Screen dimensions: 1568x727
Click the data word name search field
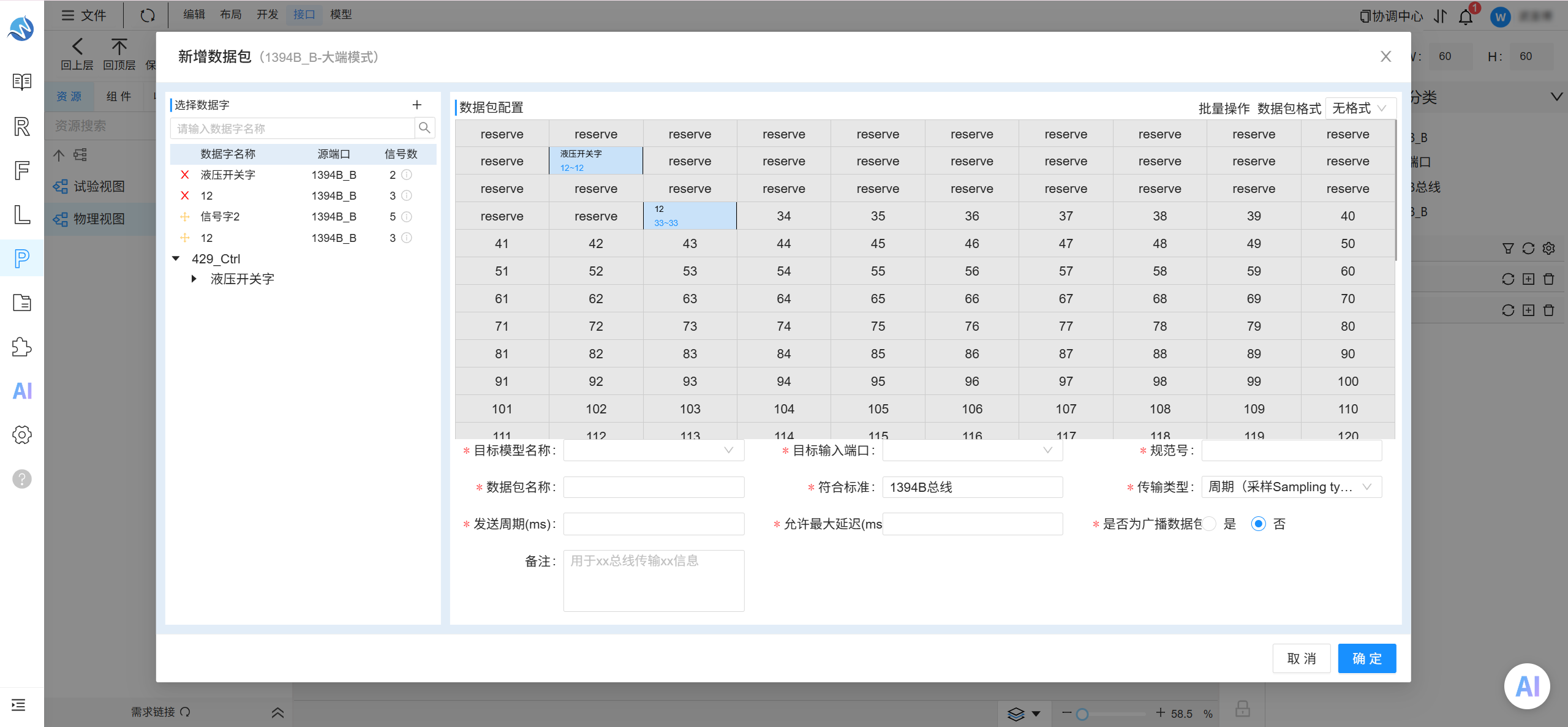click(293, 128)
